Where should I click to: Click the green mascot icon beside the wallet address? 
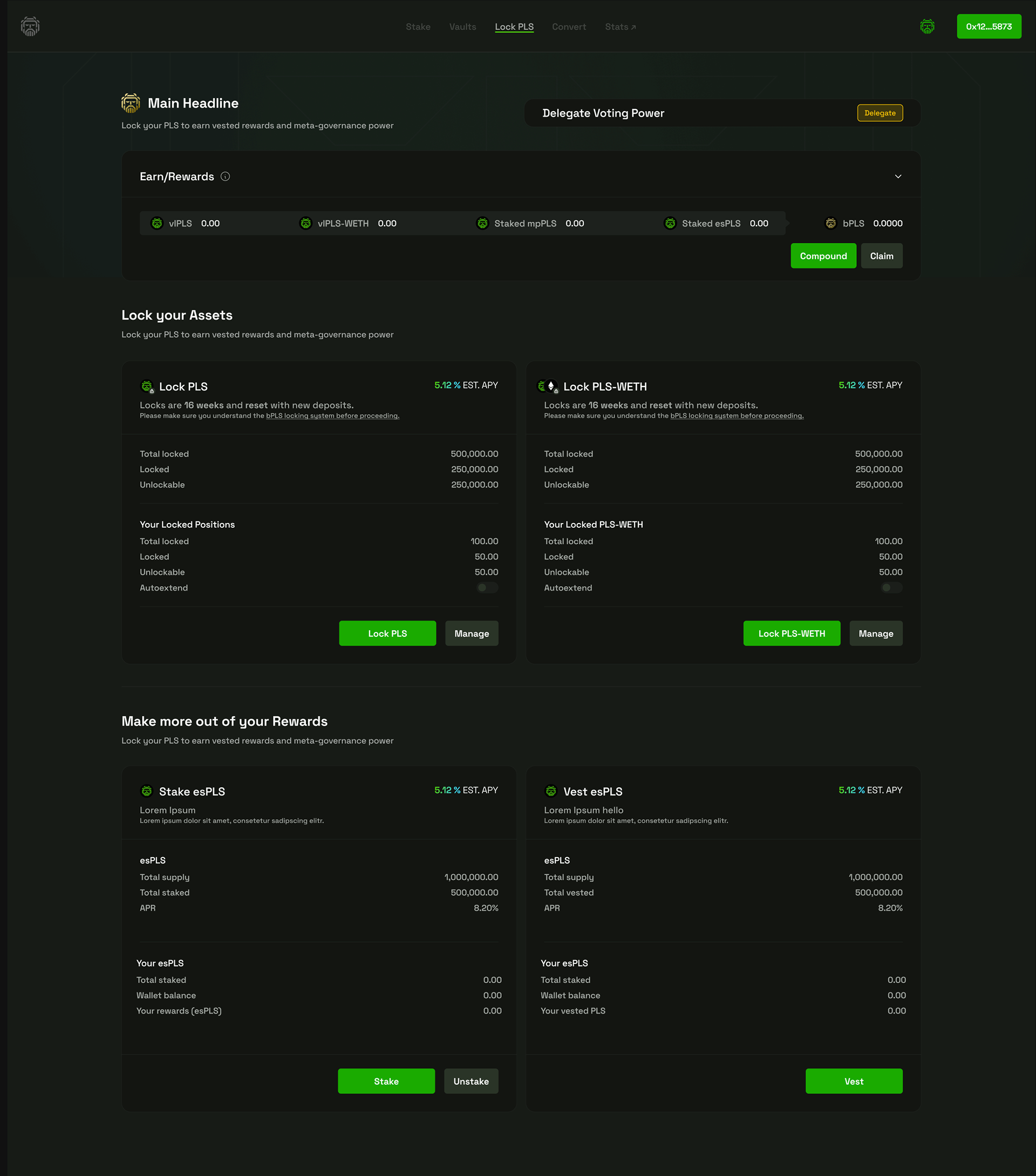coord(926,26)
